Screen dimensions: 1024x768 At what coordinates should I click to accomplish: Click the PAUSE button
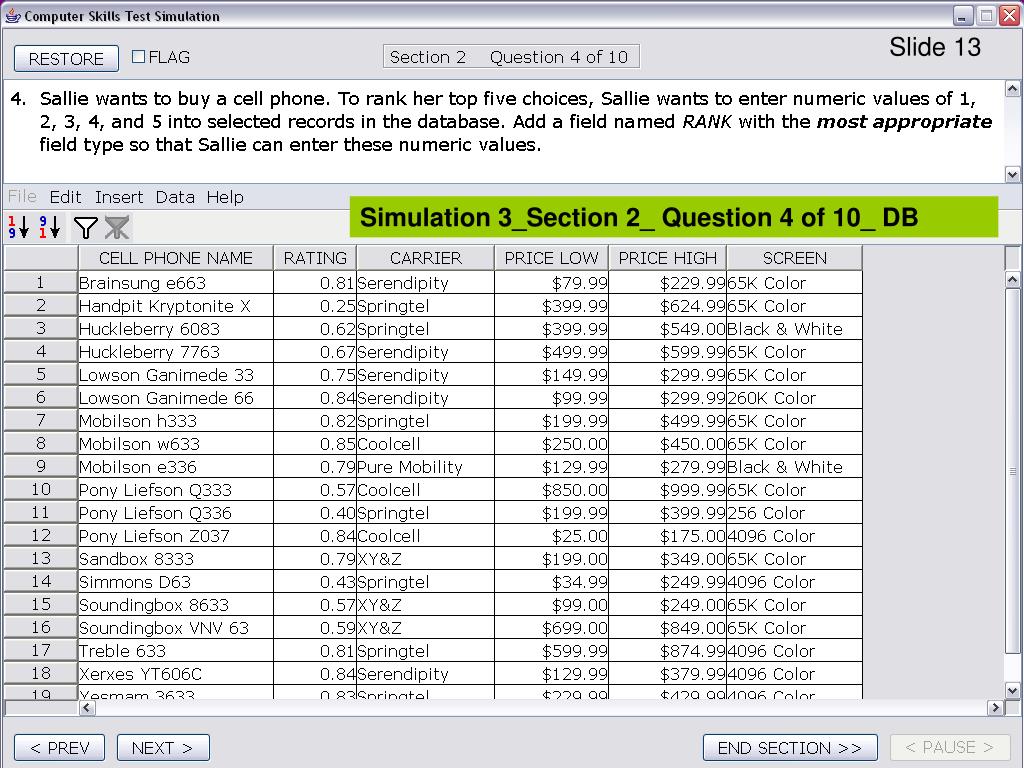[x=949, y=748]
